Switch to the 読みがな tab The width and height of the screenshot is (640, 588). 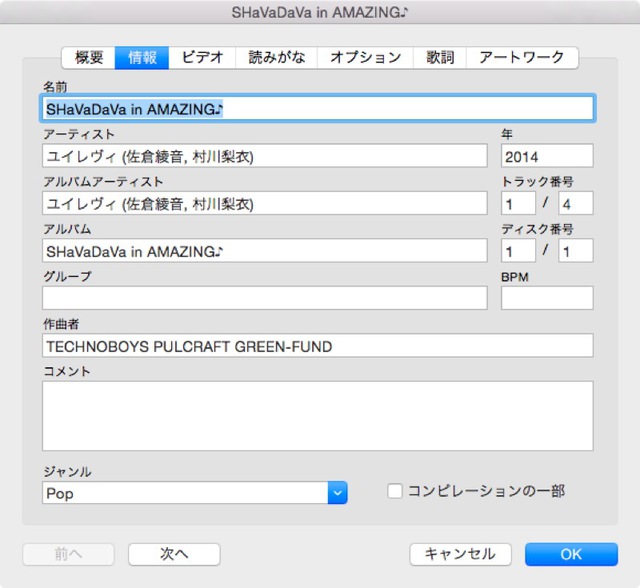coord(276,58)
